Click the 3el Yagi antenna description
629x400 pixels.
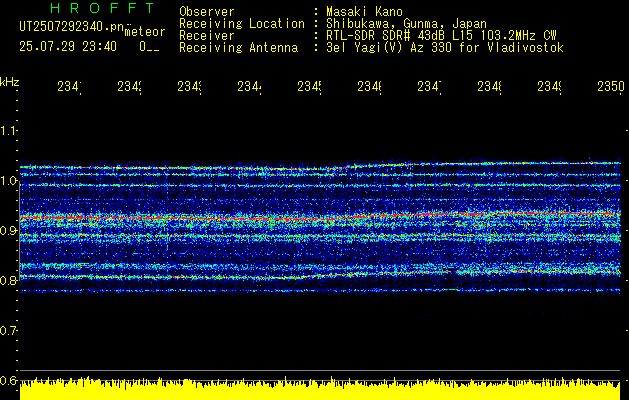[445, 48]
